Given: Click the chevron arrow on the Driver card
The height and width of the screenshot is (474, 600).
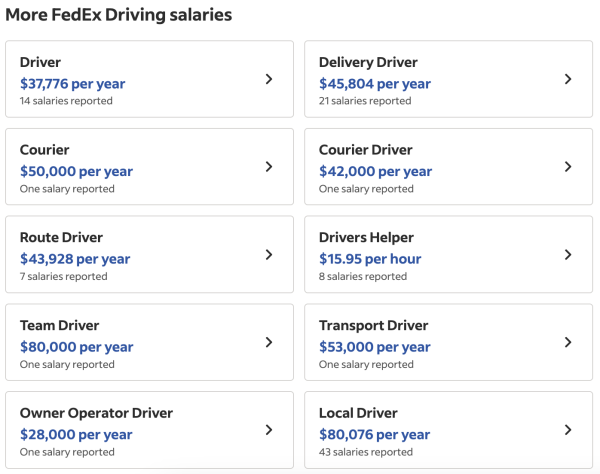Looking at the screenshot, I should [269, 79].
